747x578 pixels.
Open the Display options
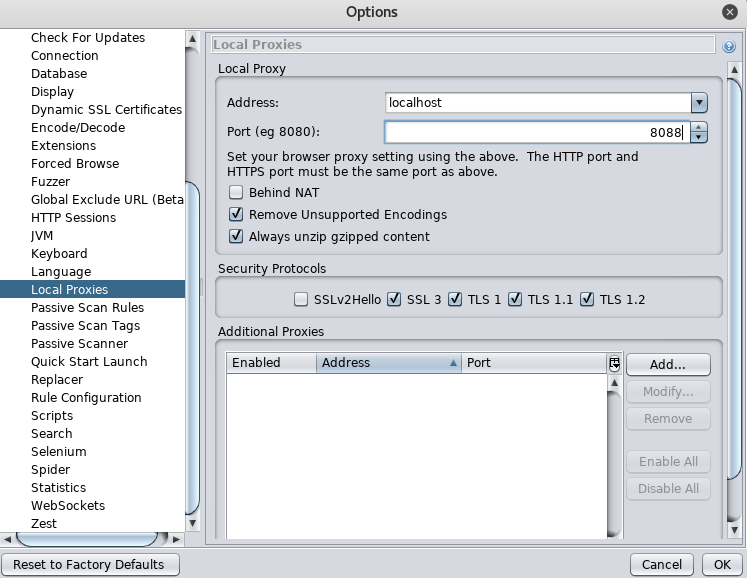coord(52,92)
